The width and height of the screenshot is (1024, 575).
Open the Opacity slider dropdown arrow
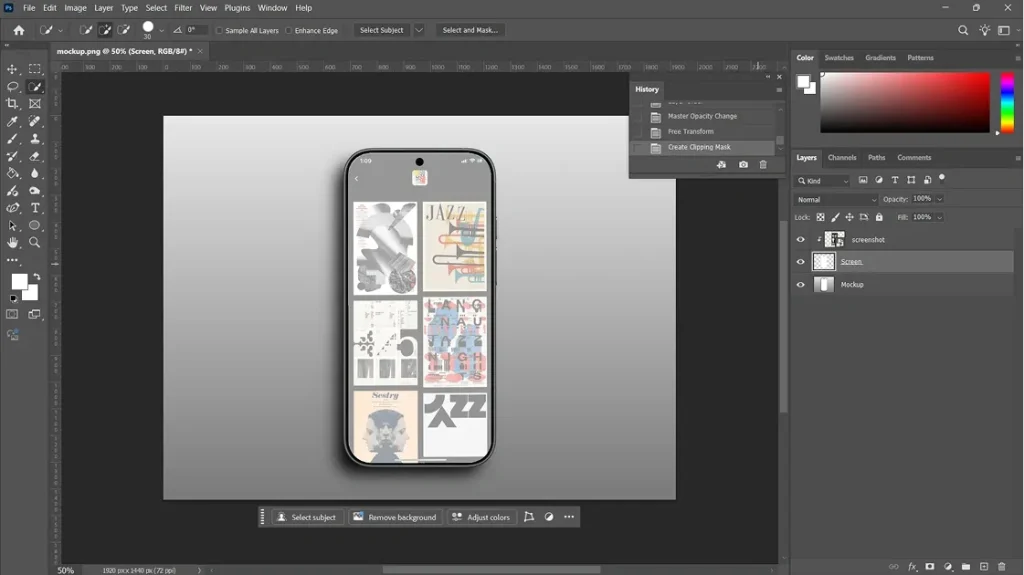click(x=940, y=199)
